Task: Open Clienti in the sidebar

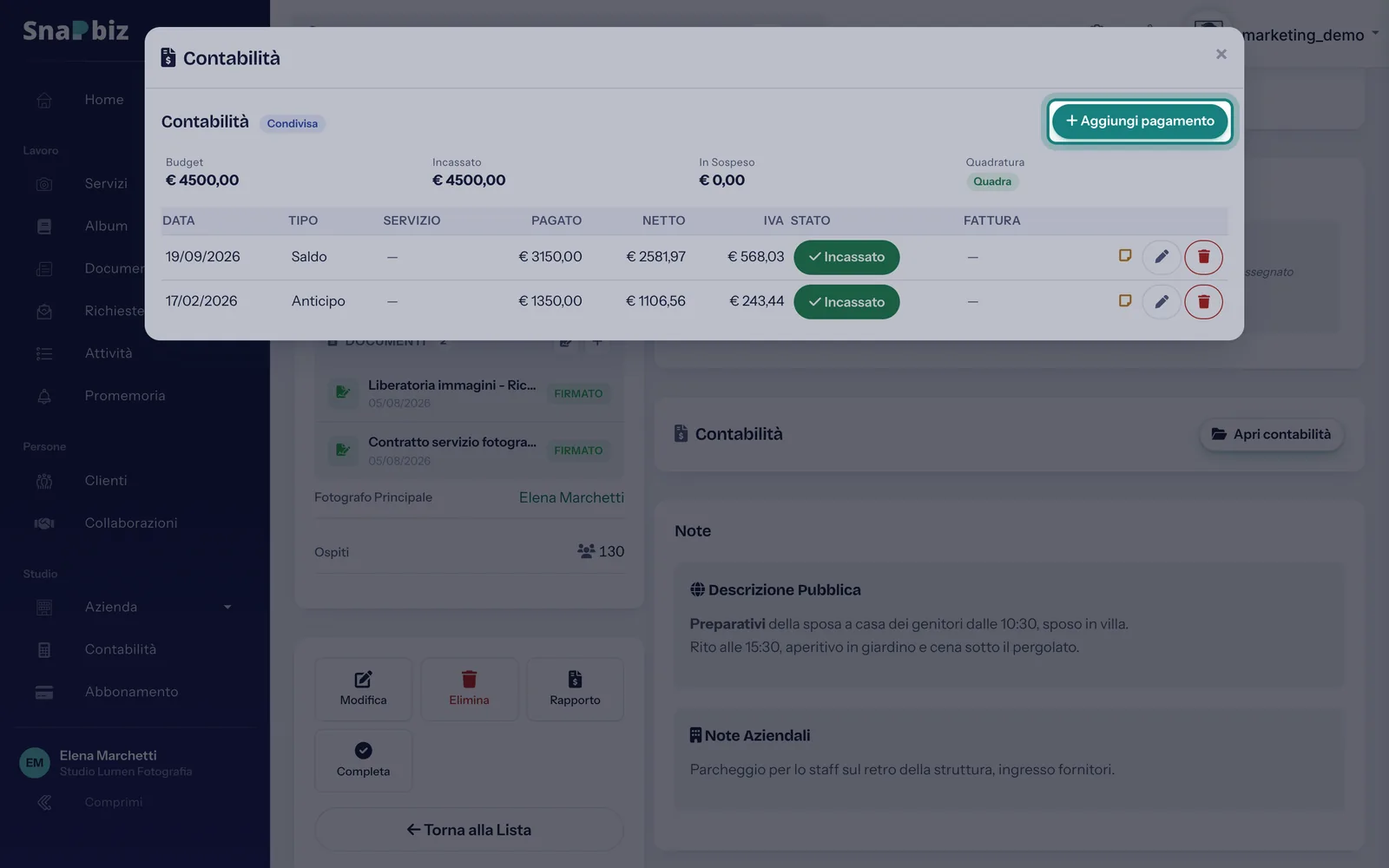Action: (x=105, y=480)
